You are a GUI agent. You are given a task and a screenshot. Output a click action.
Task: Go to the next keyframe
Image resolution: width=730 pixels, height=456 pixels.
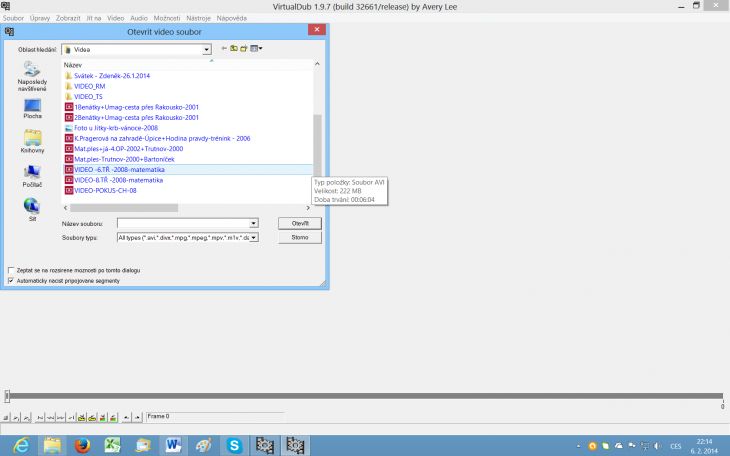tap(92, 418)
